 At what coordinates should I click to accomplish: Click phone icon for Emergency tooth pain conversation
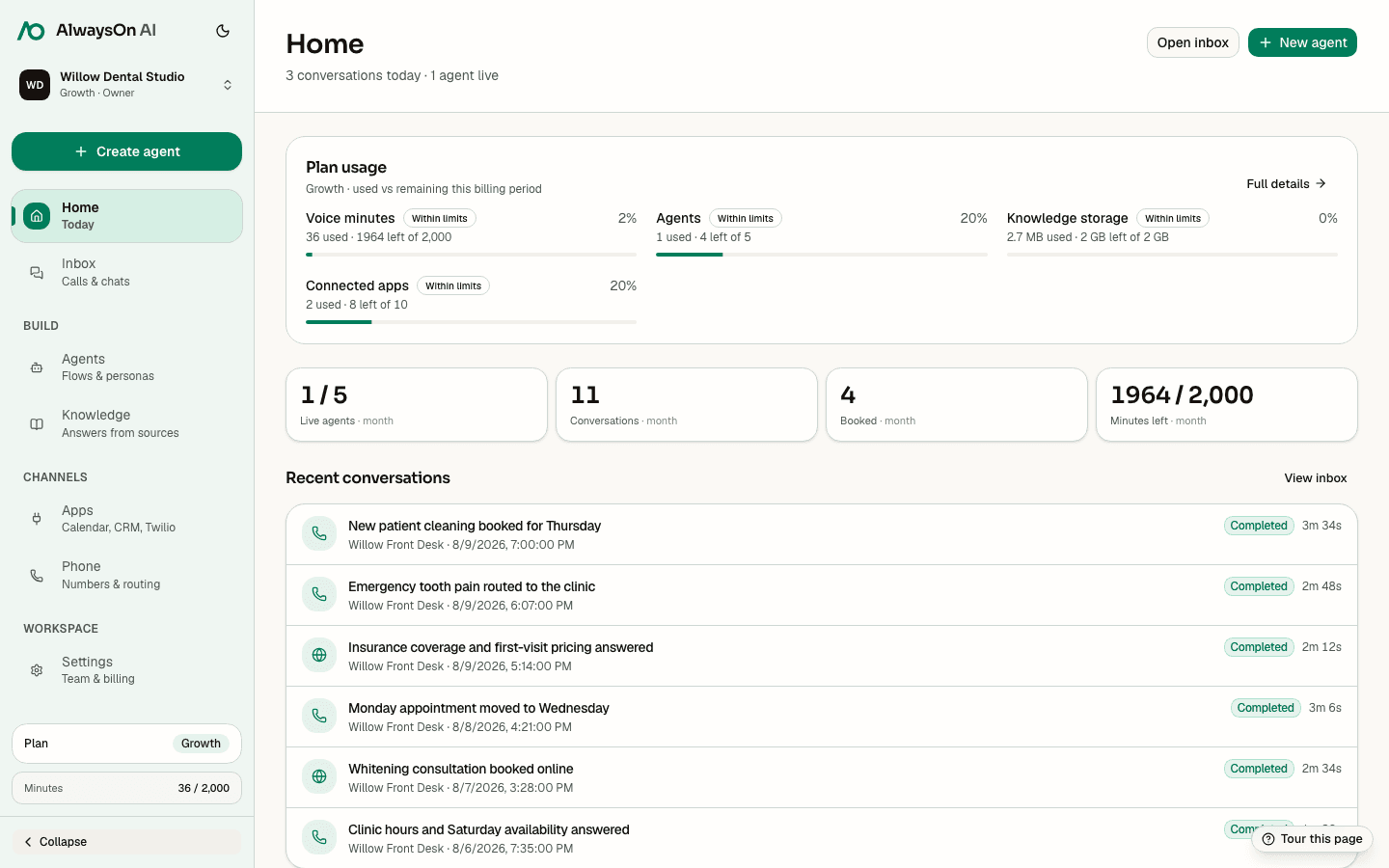(x=319, y=594)
